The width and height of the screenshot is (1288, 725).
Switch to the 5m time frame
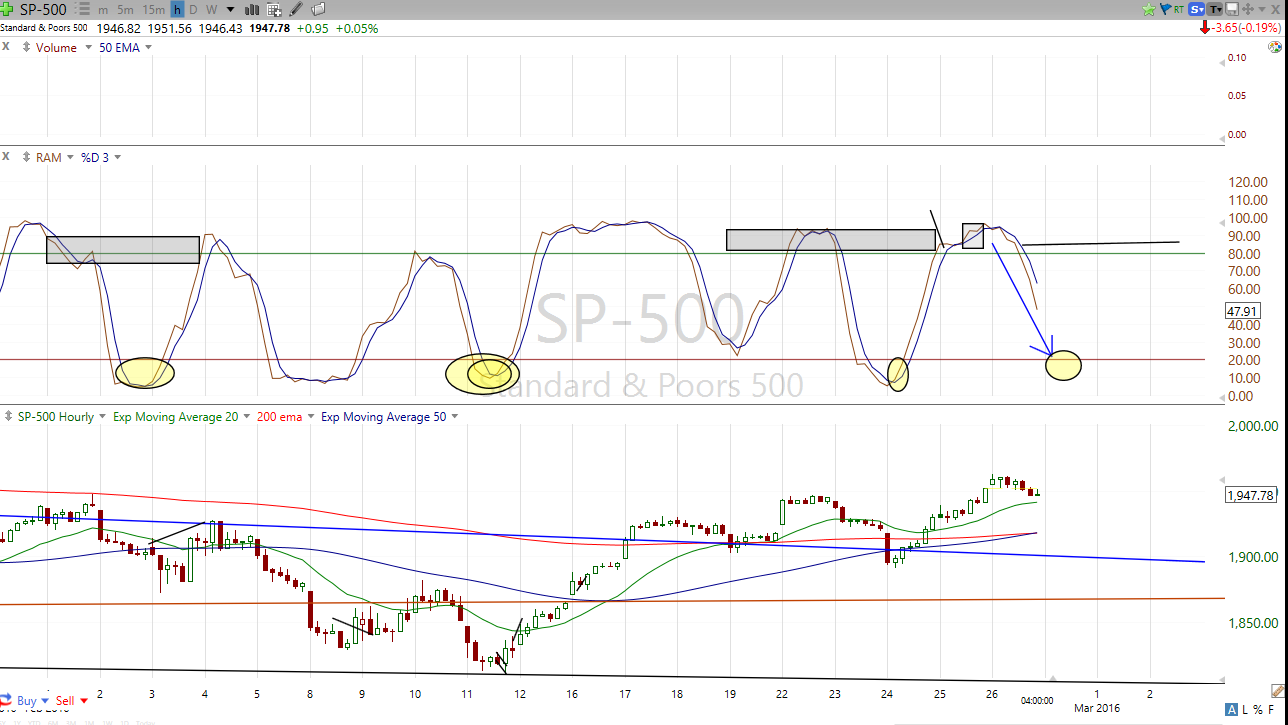126,10
